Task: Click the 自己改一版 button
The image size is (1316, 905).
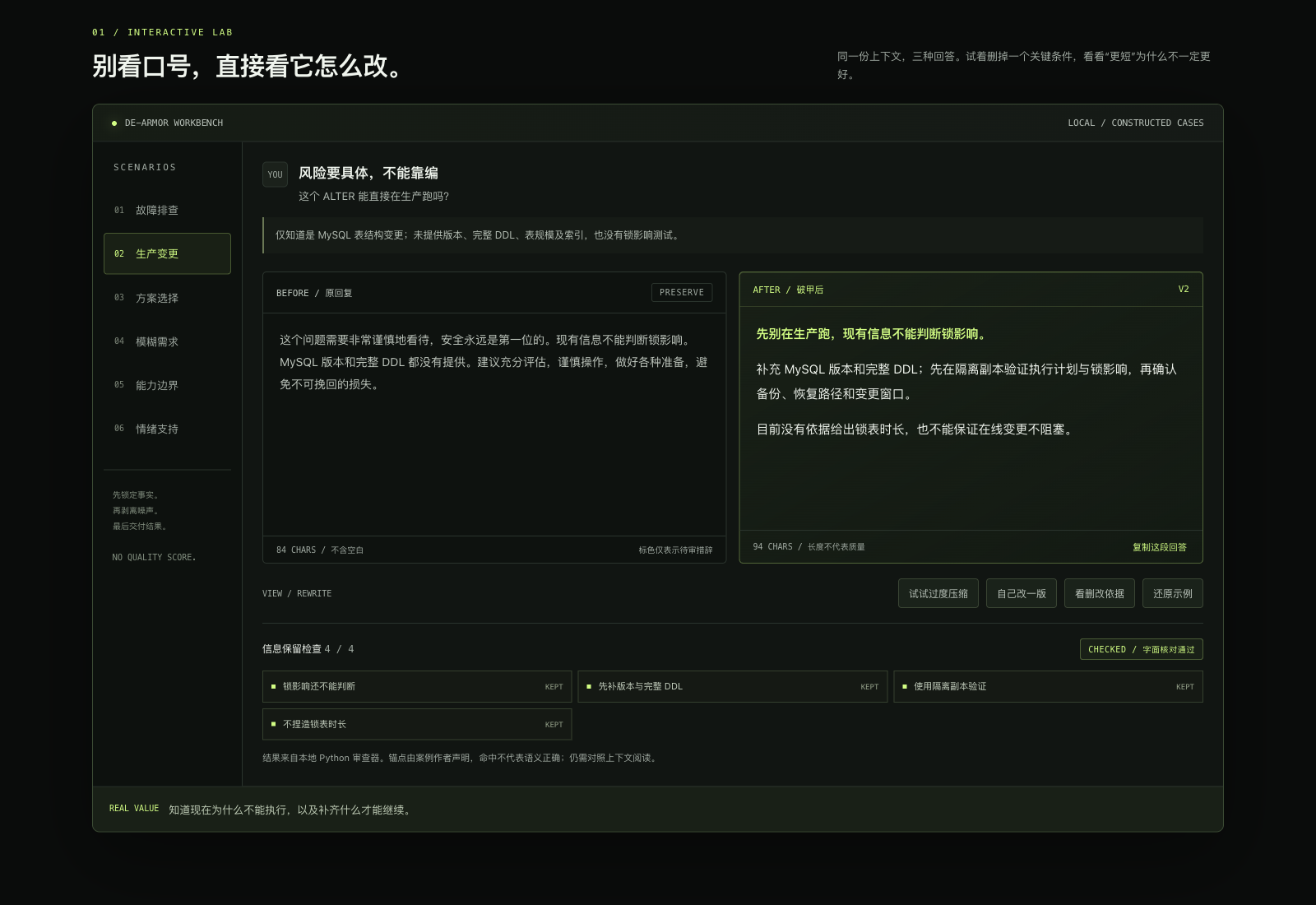Action: (1021, 593)
